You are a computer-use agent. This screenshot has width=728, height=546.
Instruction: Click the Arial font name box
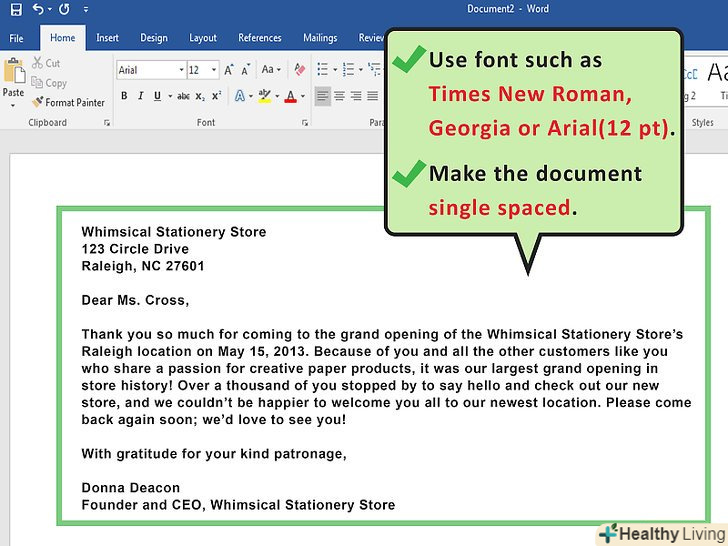click(x=147, y=70)
